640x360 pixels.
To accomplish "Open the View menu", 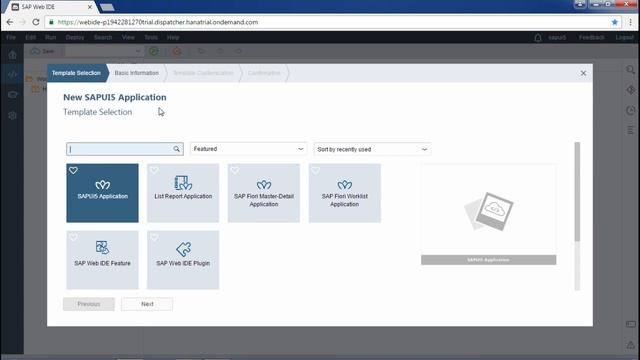I will click(x=128, y=37).
